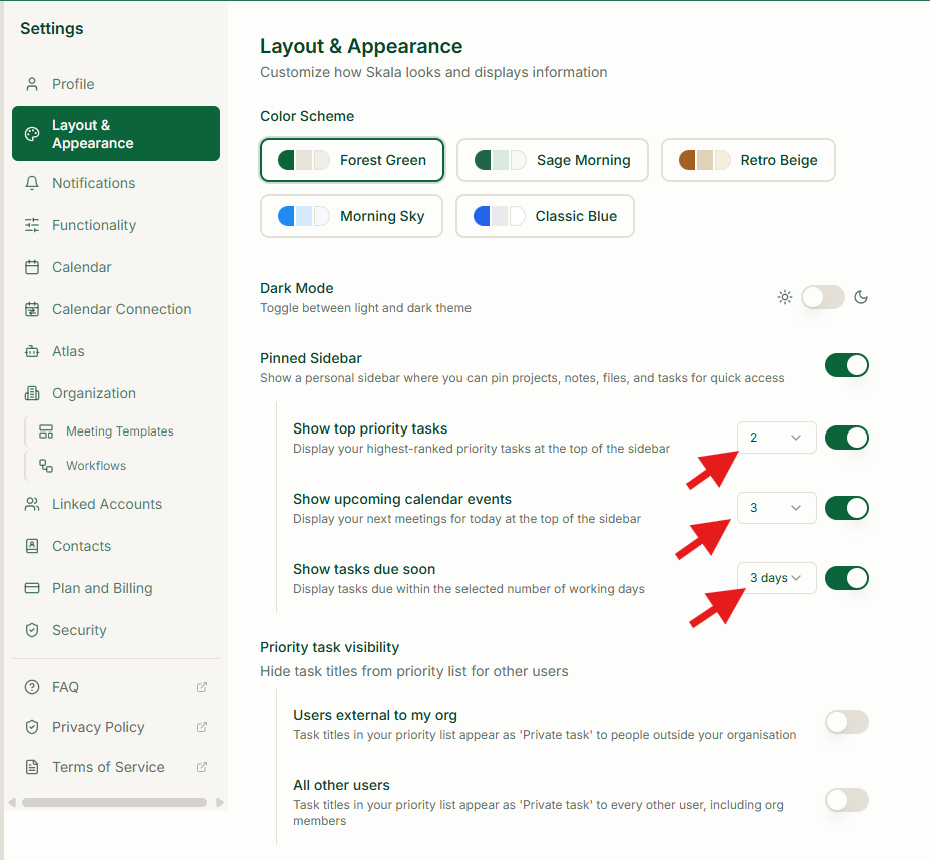Open Functionality settings

pos(116,225)
